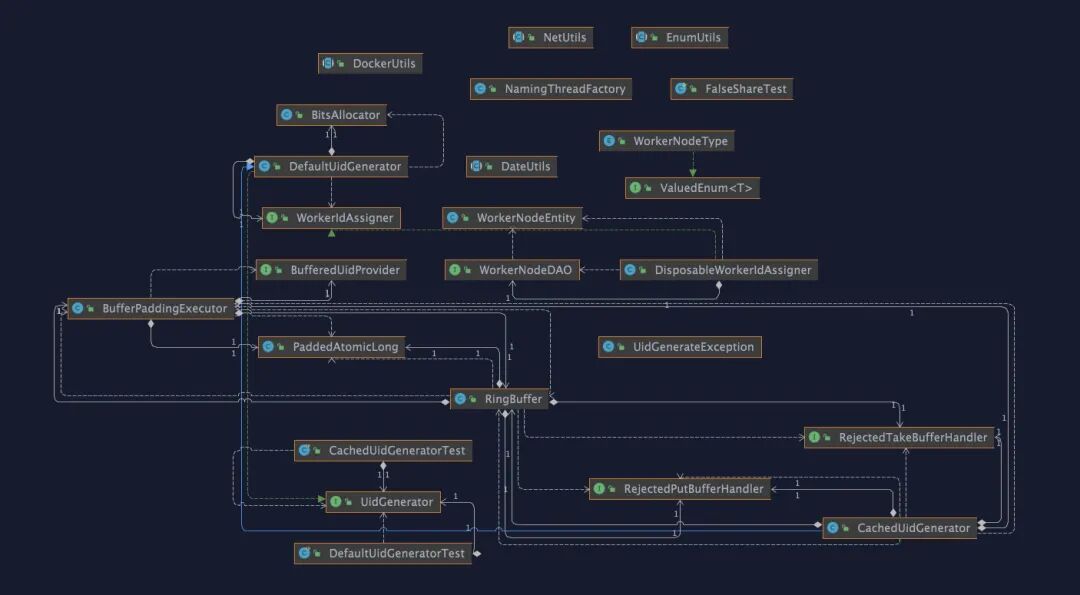Click the DockerUtils class icon
This screenshot has width=1080, height=595.
[x=329, y=64]
